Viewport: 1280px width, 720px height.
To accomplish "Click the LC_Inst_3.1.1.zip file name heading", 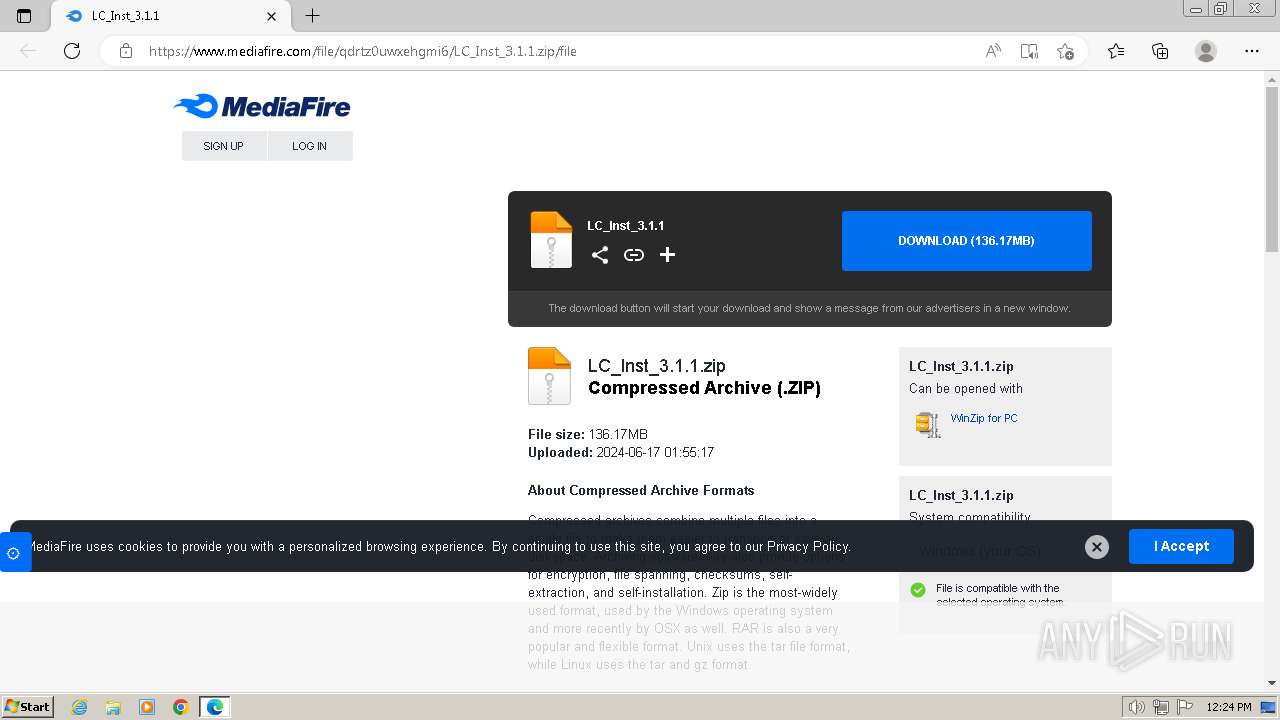I will [657, 366].
